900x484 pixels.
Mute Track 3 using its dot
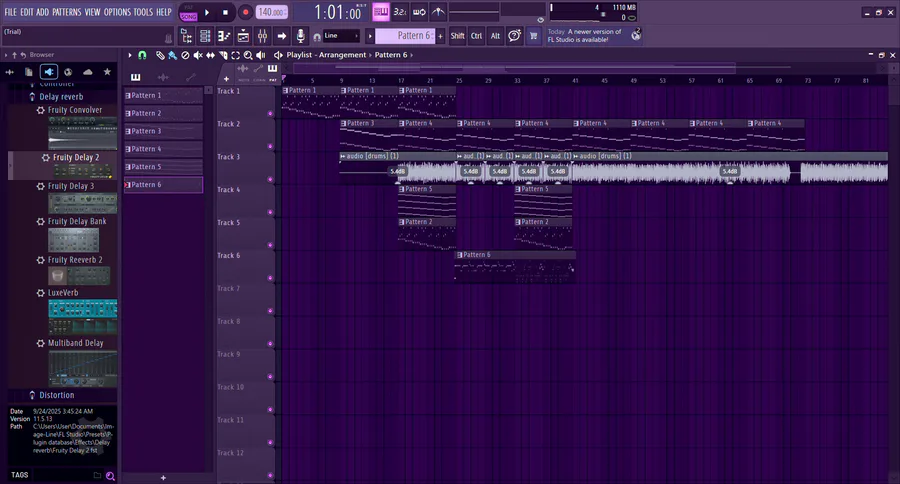pyautogui.click(x=270, y=180)
